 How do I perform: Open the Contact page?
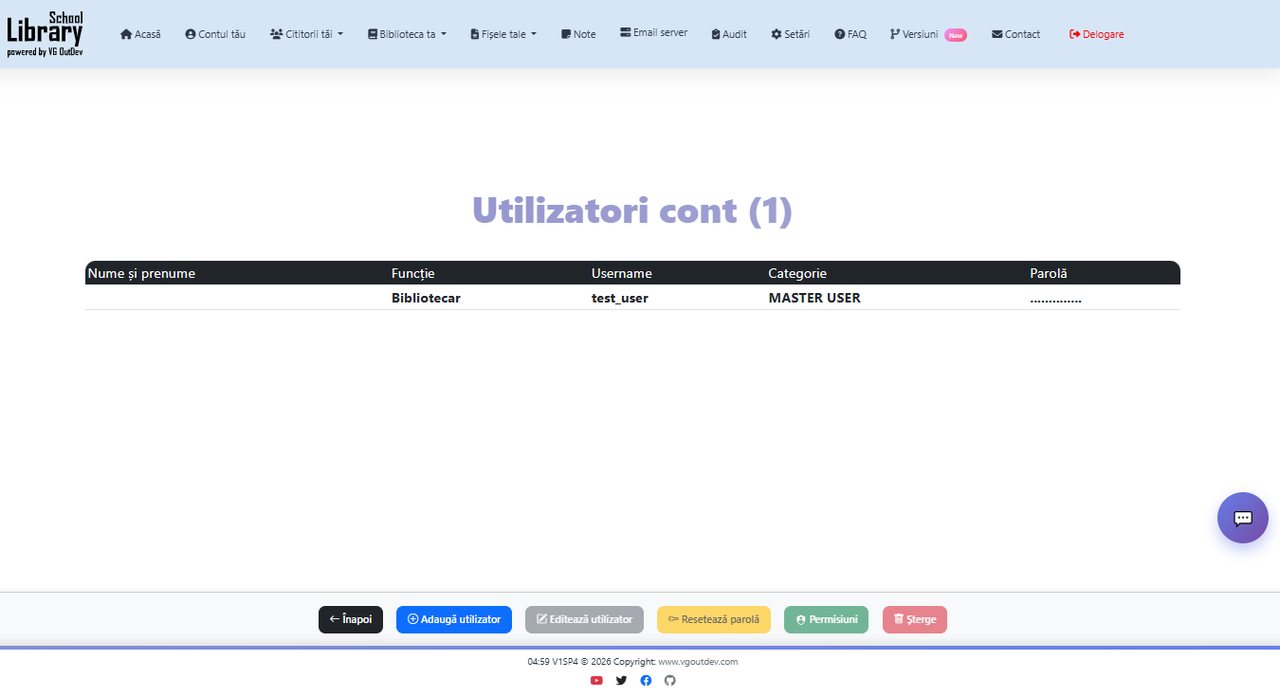(x=1016, y=34)
